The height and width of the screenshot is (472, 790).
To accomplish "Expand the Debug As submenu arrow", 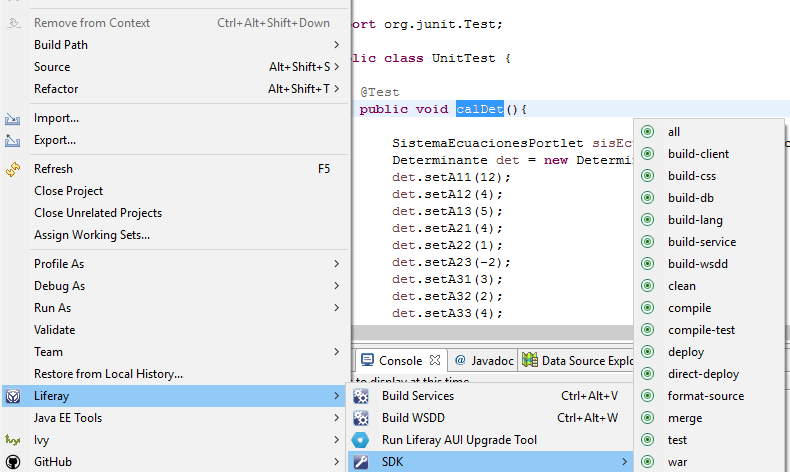I will tap(337, 286).
